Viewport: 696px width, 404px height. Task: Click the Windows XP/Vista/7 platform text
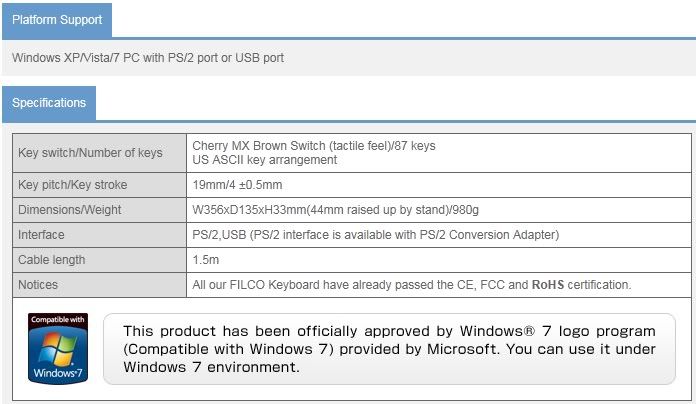[148, 58]
